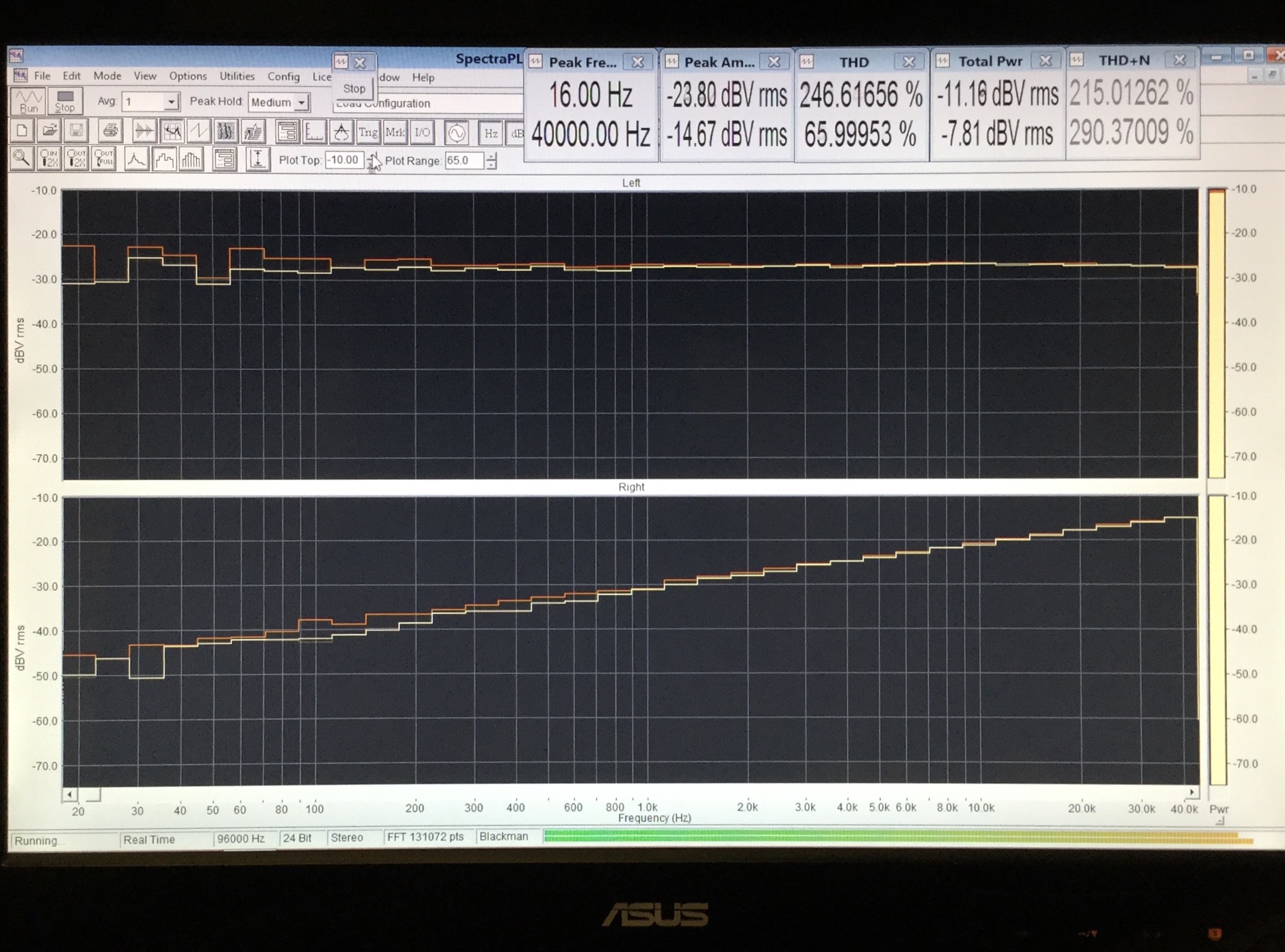1285x952 pixels.
Task: Increase Plot Range using stepper arrow
Action: point(491,157)
